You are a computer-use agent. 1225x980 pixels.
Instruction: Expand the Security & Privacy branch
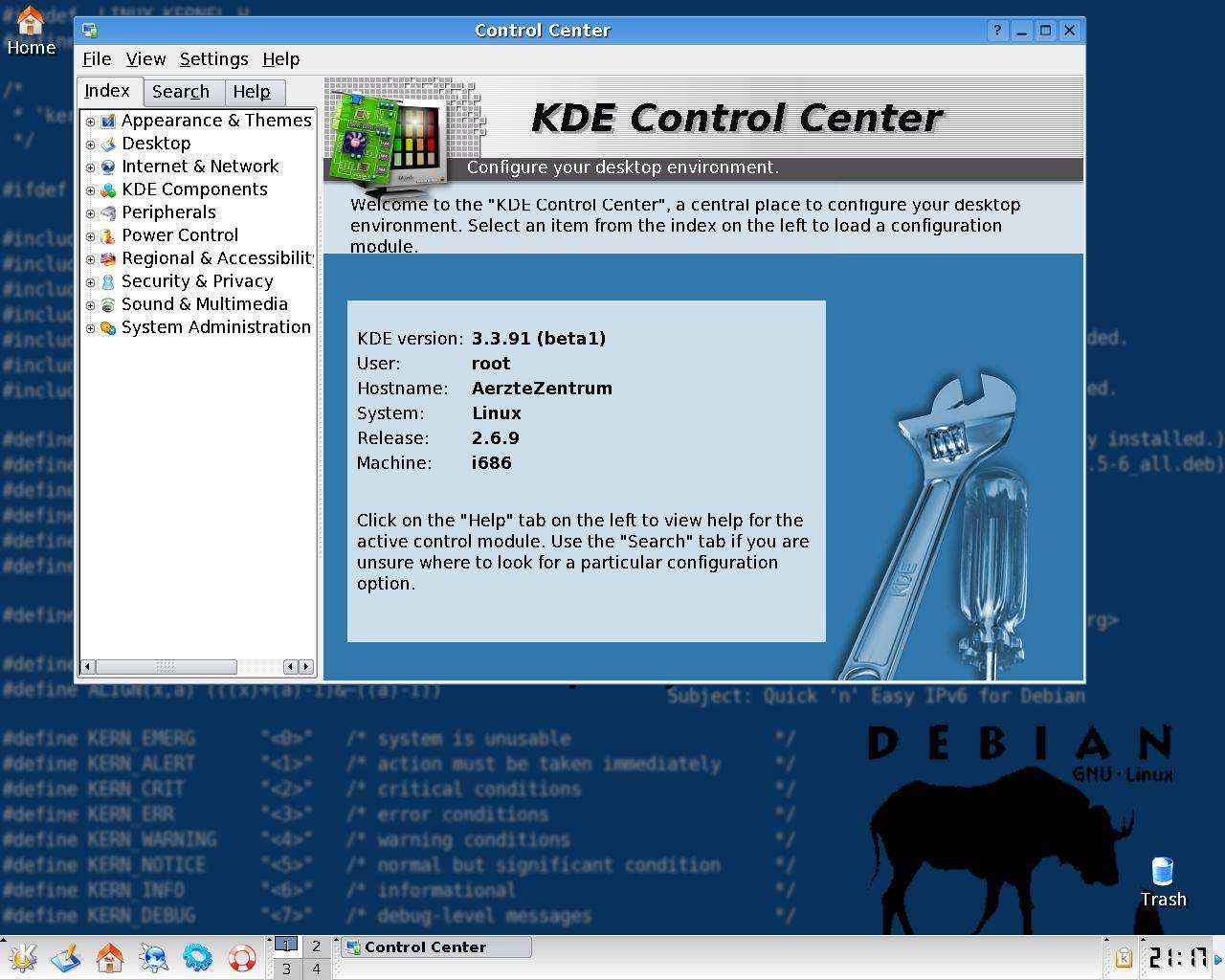coord(90,281)
